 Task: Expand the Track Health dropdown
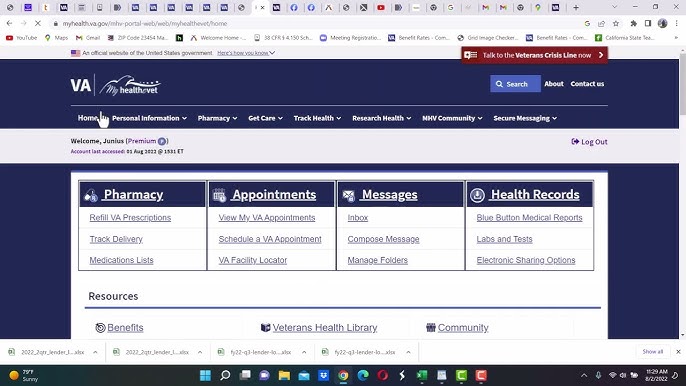click(317, 118)
